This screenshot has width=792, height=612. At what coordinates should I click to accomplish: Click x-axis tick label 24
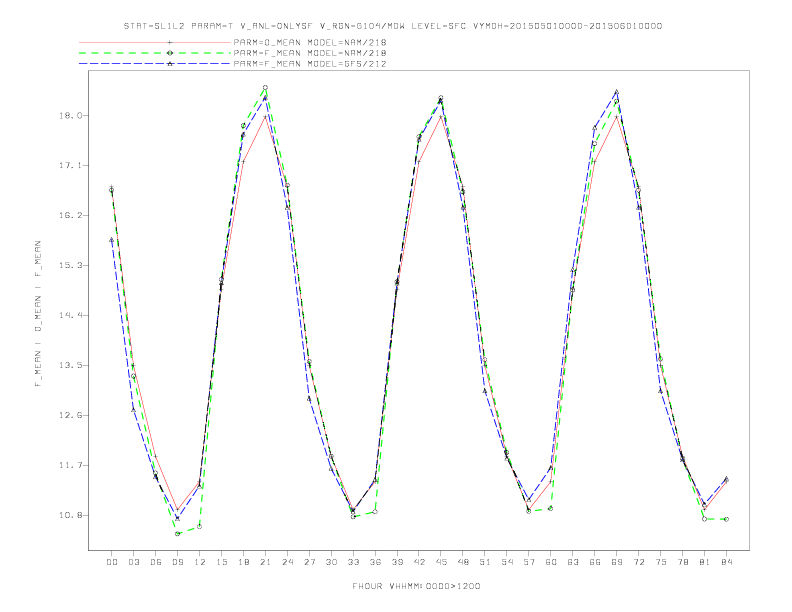pos(287,562)
